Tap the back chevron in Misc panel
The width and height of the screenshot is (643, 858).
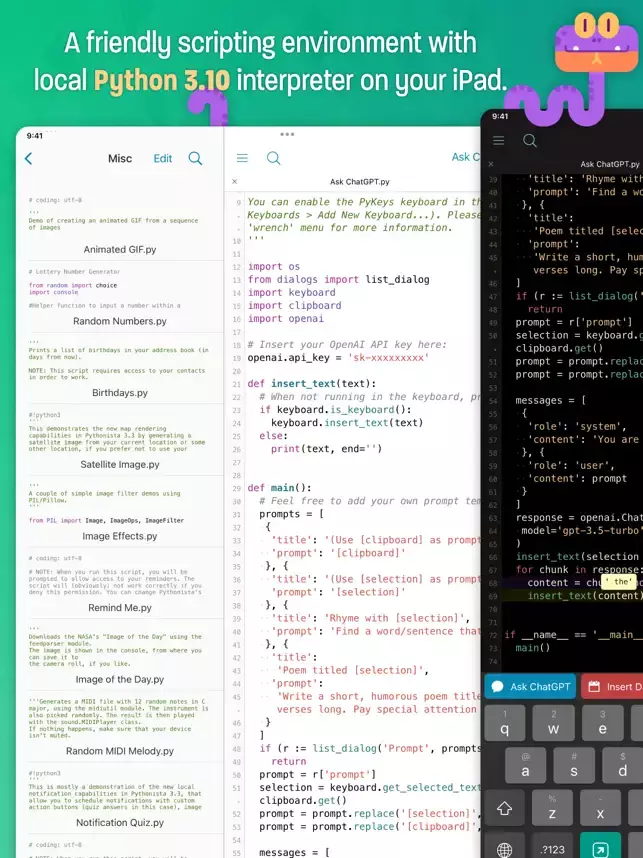point(28,159)
